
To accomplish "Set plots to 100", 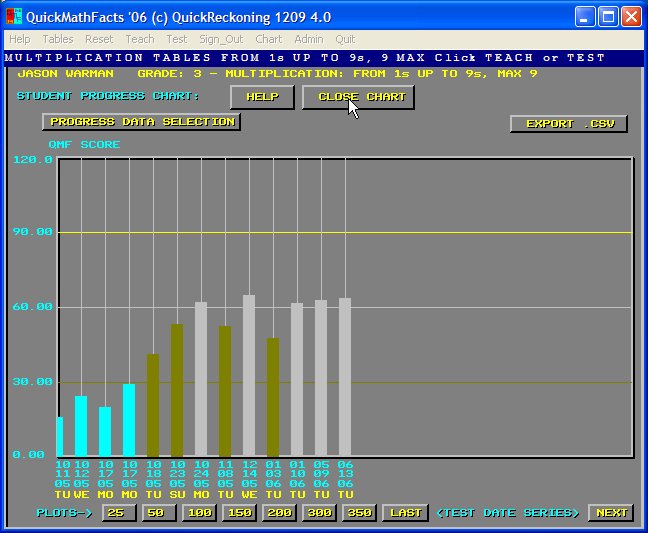I will (198, 513).
